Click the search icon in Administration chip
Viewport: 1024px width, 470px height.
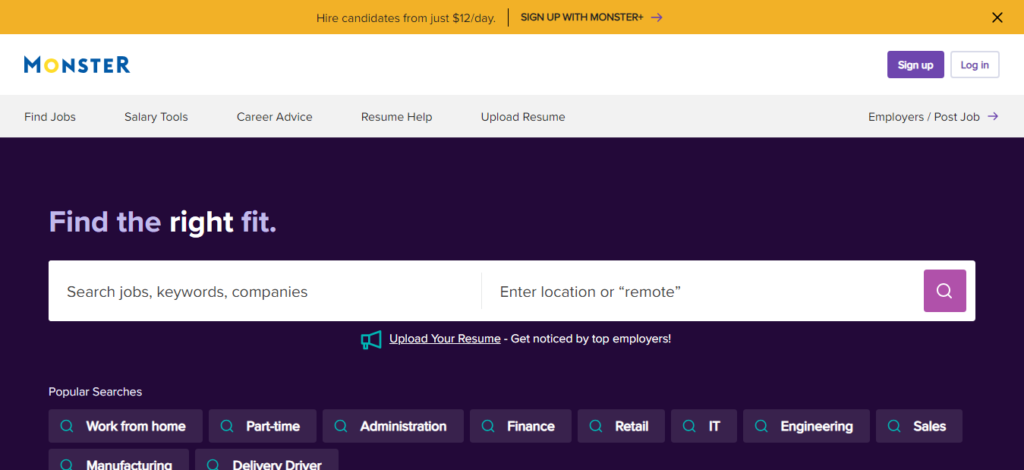pos(340,426)
